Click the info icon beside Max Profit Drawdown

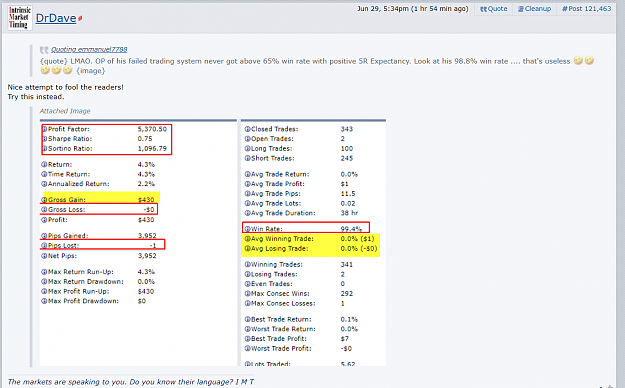coord(44,301)
